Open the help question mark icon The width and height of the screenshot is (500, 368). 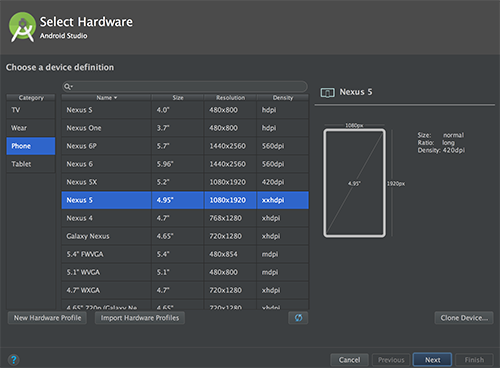coord(13,360)
